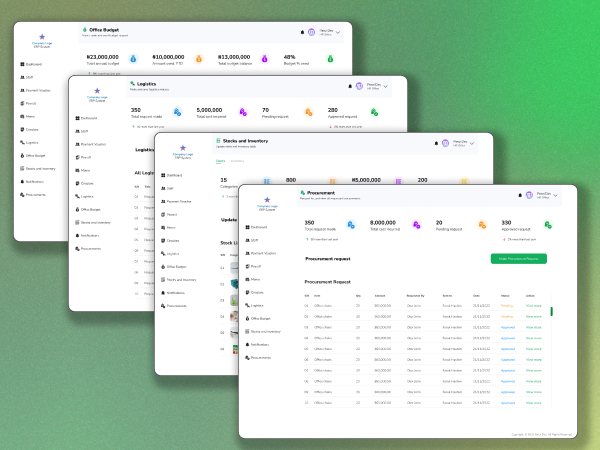The width and height of the screenshot is (600, 450).
Task: Click the orange Pending request icon in Procurement
Action: coord(482,225)
